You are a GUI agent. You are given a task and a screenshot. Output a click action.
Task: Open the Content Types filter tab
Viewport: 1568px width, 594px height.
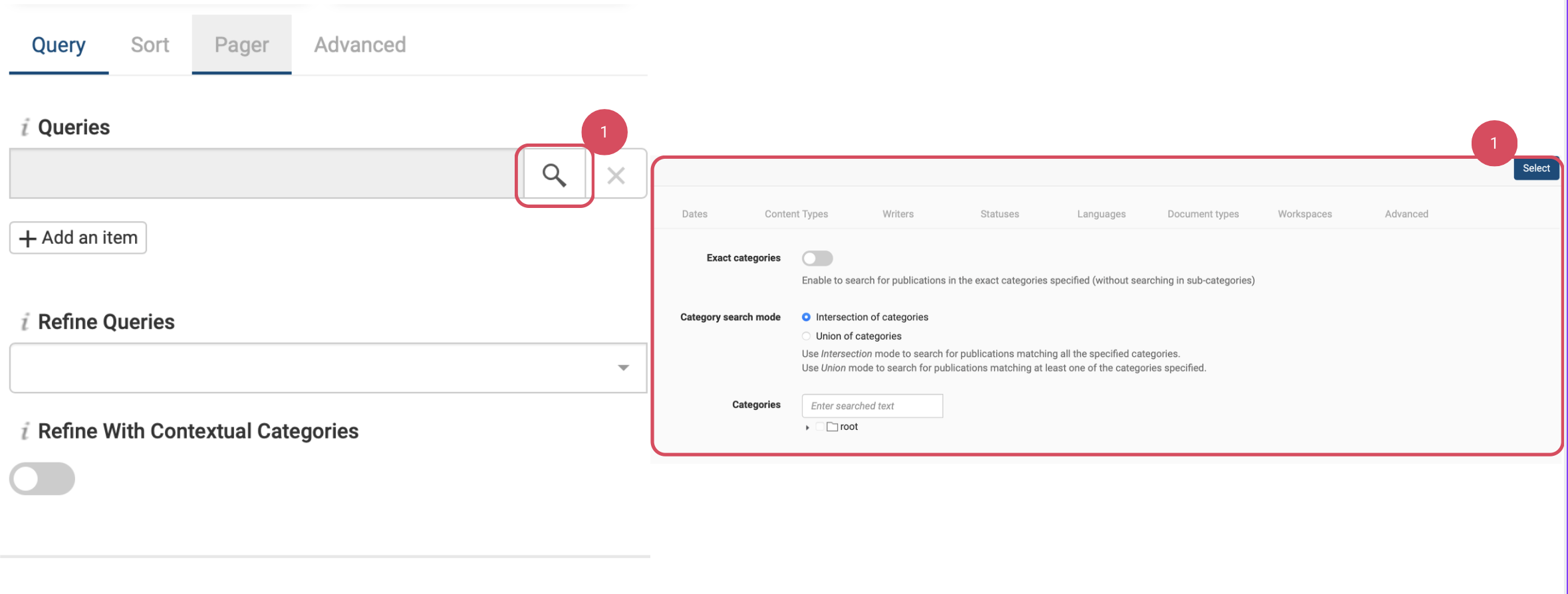(x=796, y=214)
